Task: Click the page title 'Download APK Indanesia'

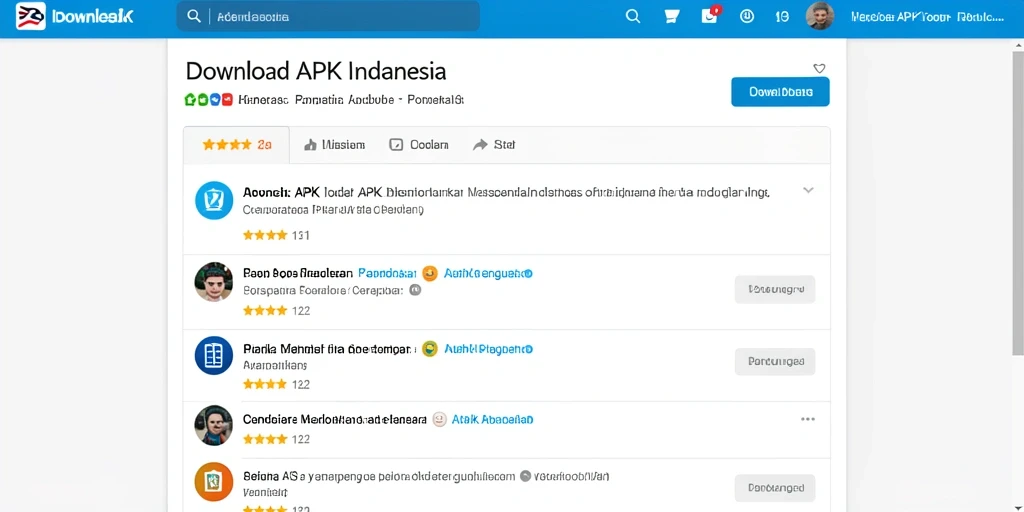Action: (316, 71)
